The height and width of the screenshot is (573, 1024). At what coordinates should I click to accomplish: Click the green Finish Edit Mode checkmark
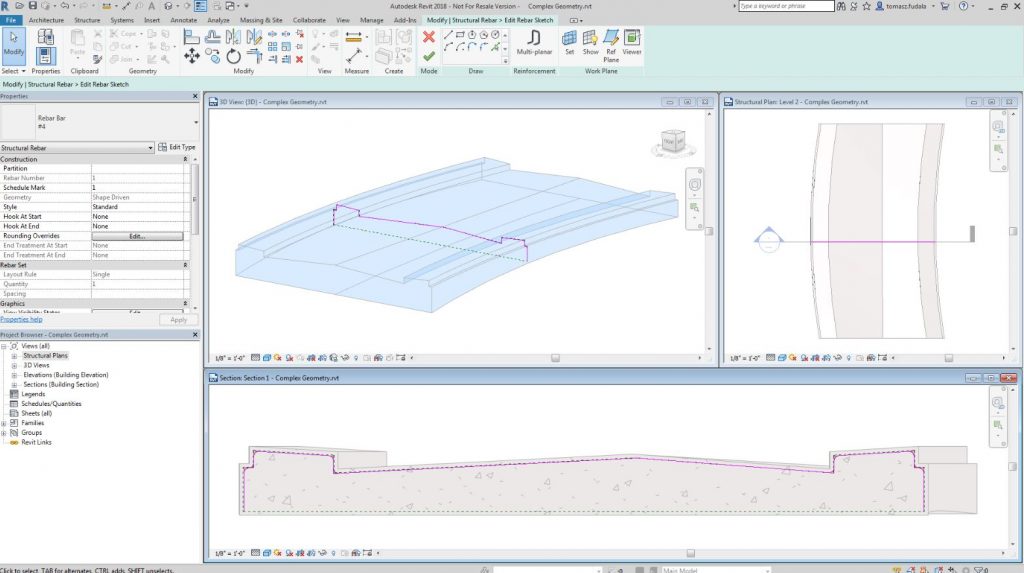pyautogui.click(x=429, y=56)
